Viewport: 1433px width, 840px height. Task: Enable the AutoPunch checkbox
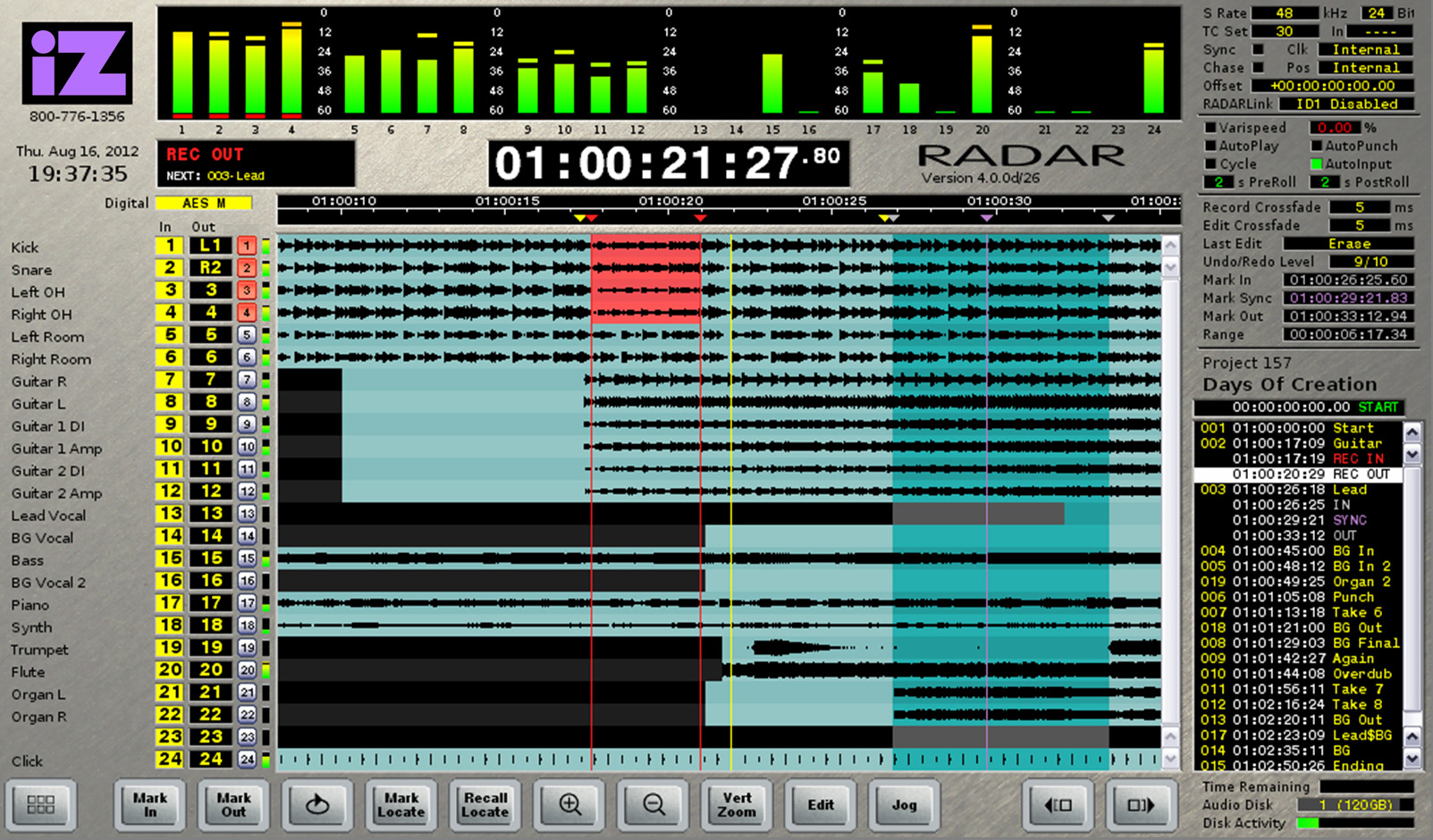pyautogui.click(x=1317, y=146)
